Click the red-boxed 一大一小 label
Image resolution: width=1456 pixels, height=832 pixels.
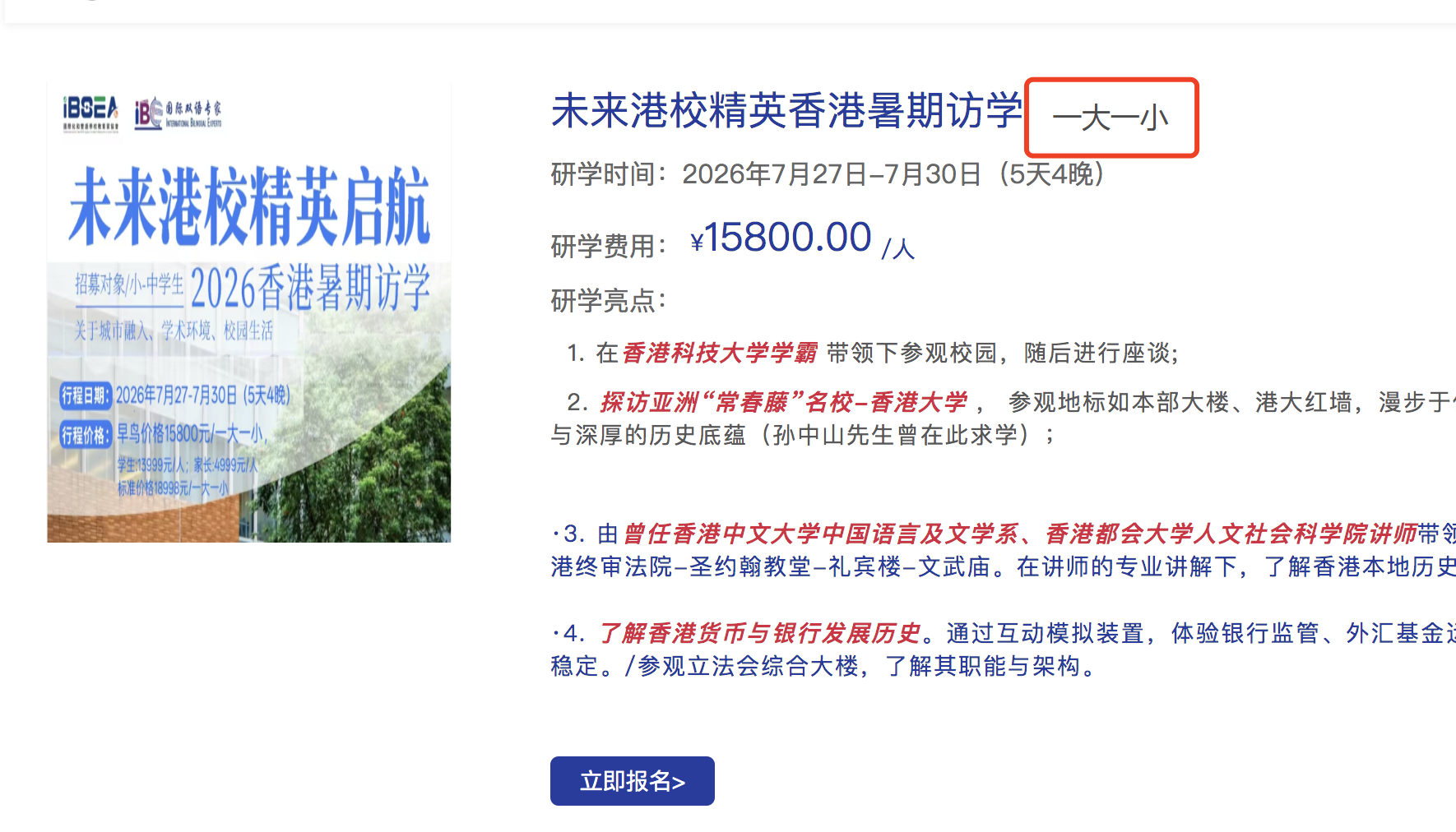(1111, 118)
